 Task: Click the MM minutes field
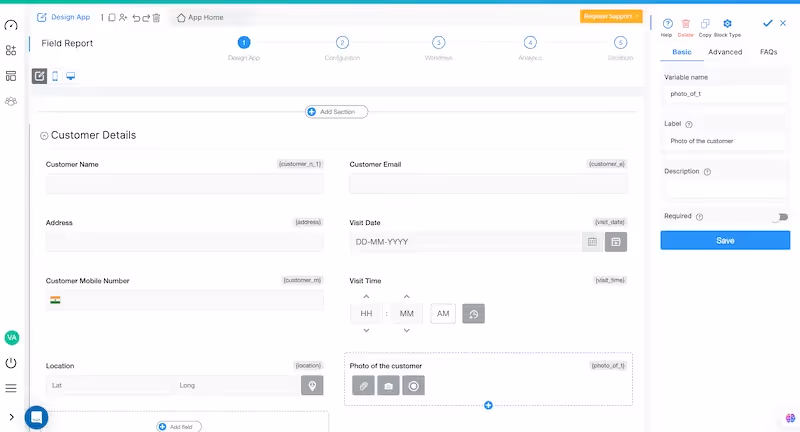(406, 313)
